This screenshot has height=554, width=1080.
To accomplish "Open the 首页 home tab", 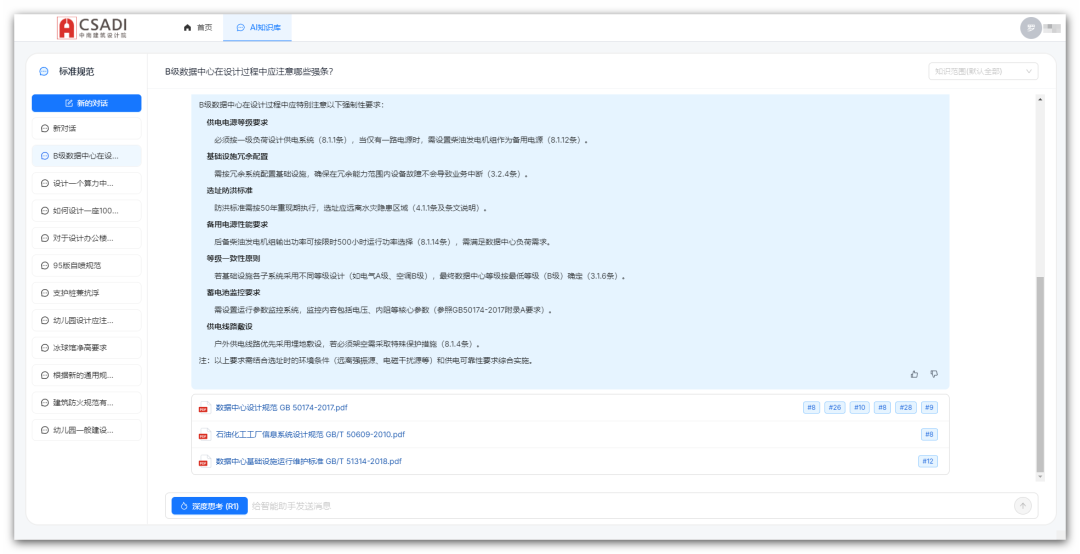I will [198, 28].
